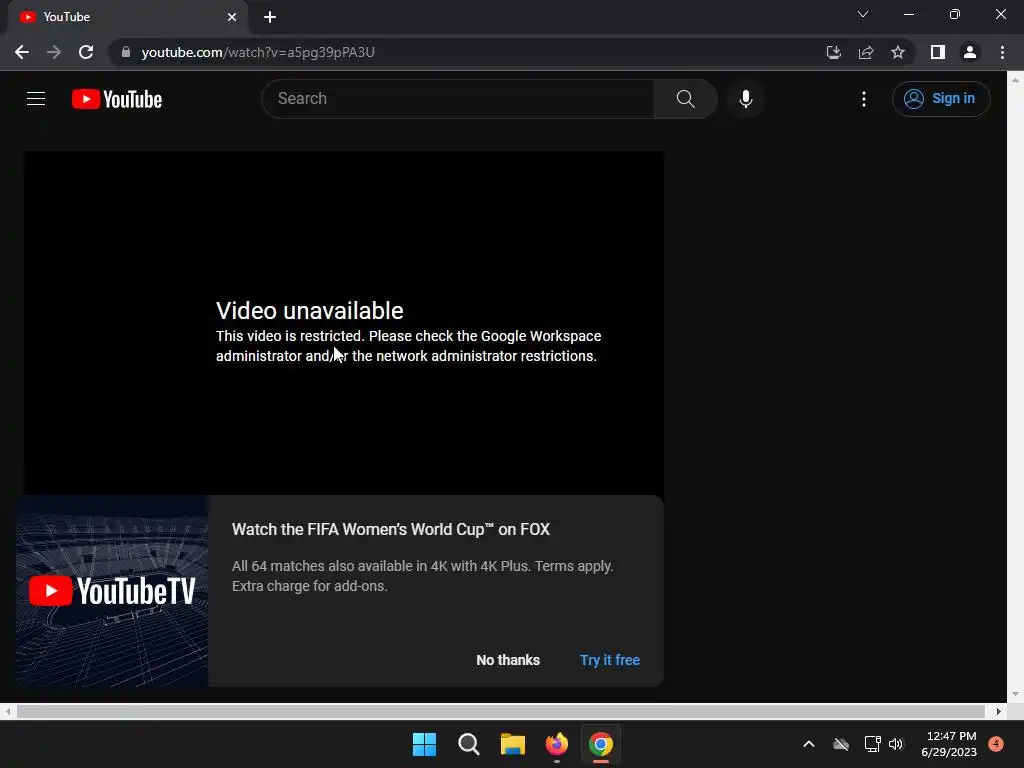Click the Chrome taskbar icon
1024x768 pixels.
(601, 744)
